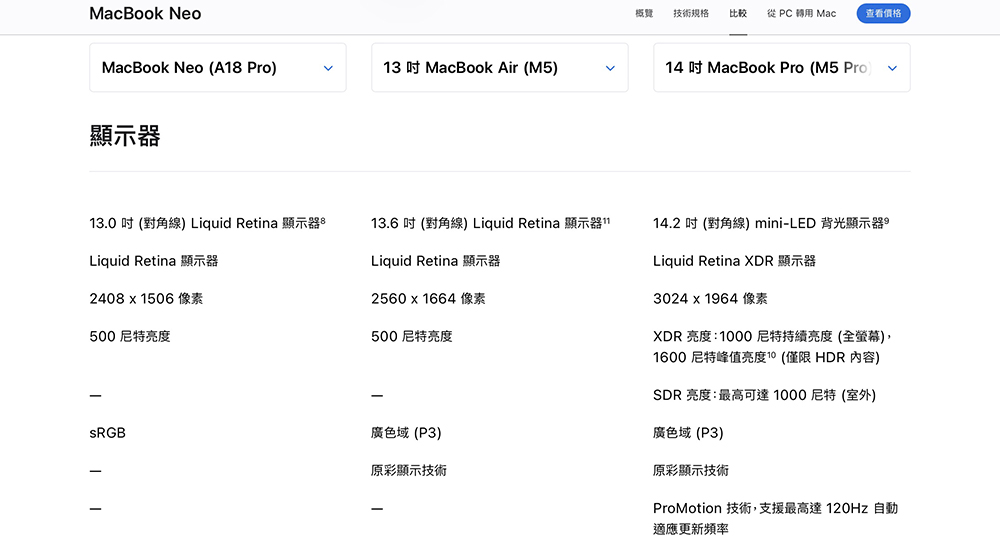This screenshot has height=560, width=1000.
Task: Open the 13 吋 MacBook Air (M5) dropdown
Action: (499, 68)
